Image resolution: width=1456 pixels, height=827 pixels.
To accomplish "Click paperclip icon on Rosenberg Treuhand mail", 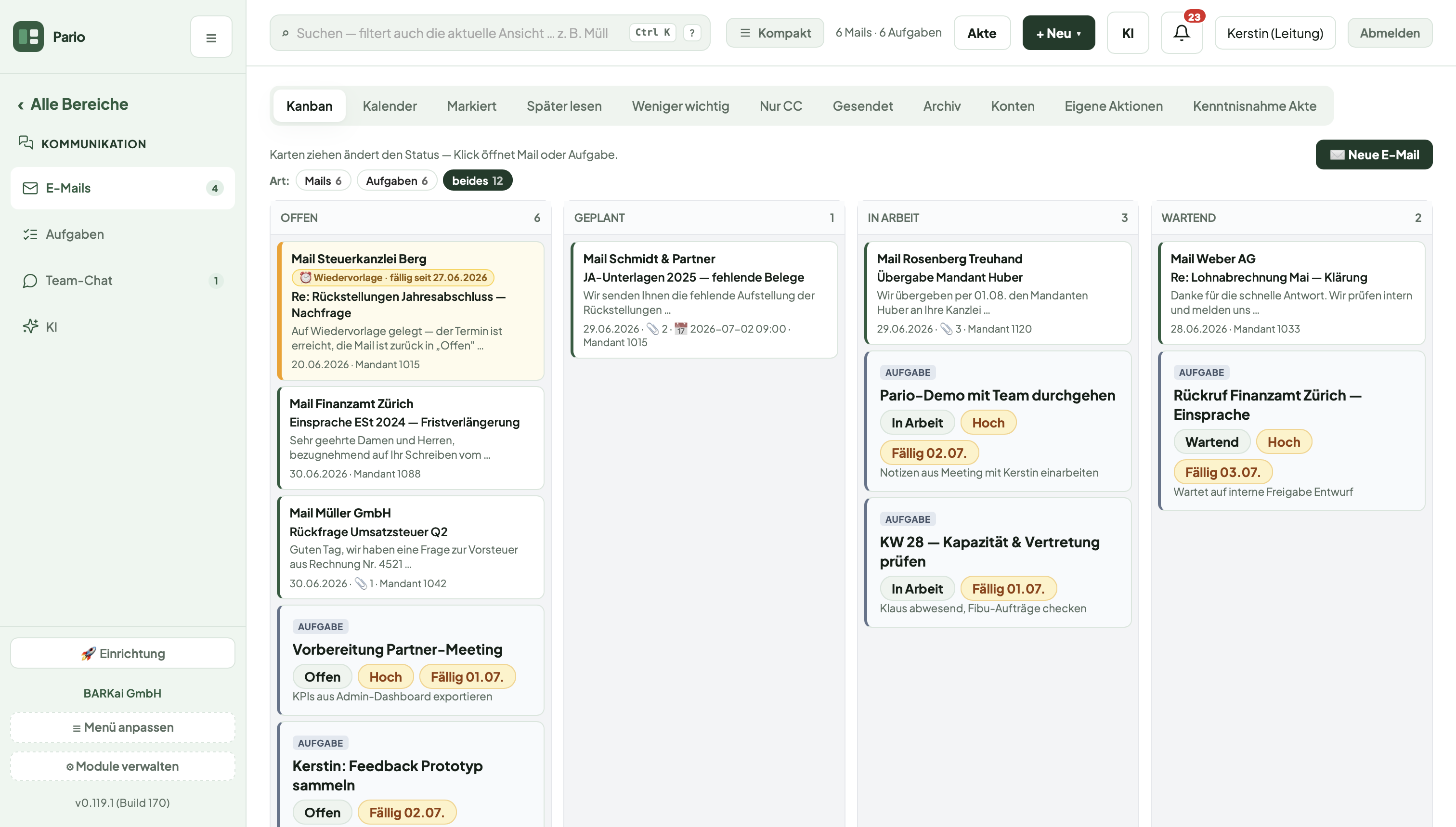I will click(947, 329).
